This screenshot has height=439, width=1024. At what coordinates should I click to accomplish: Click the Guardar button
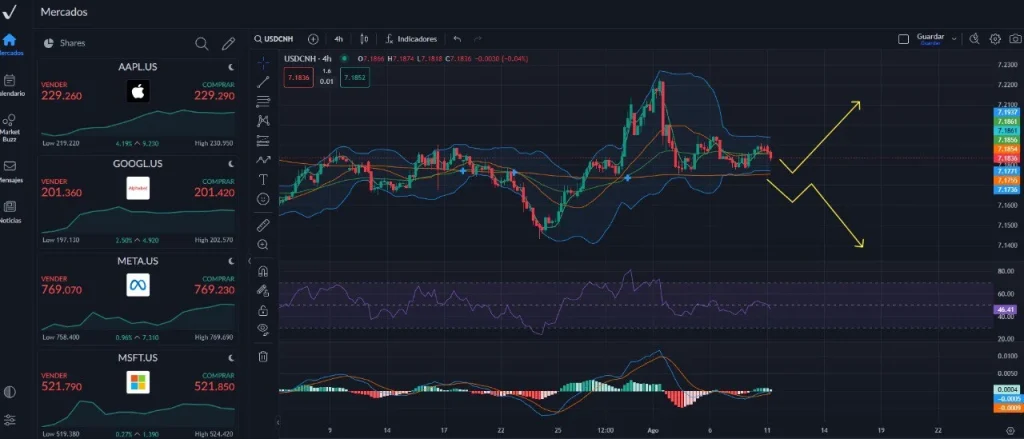[930, 39]
